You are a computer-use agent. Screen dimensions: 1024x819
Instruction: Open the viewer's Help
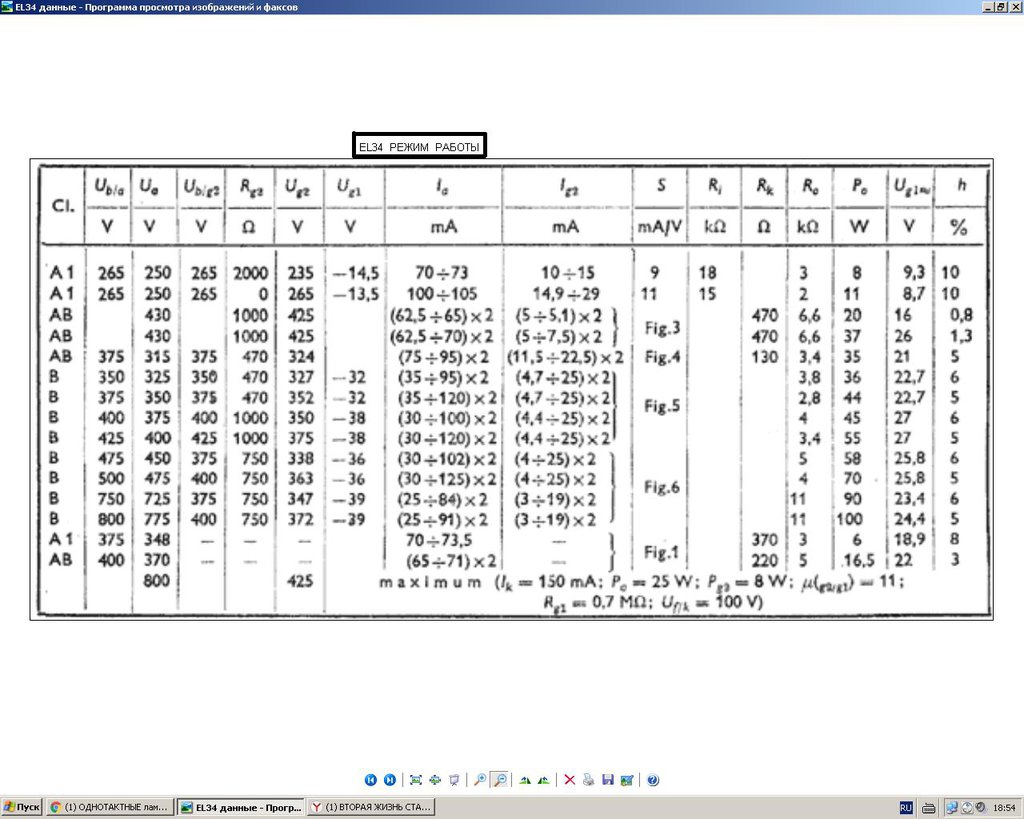point(653,780)
